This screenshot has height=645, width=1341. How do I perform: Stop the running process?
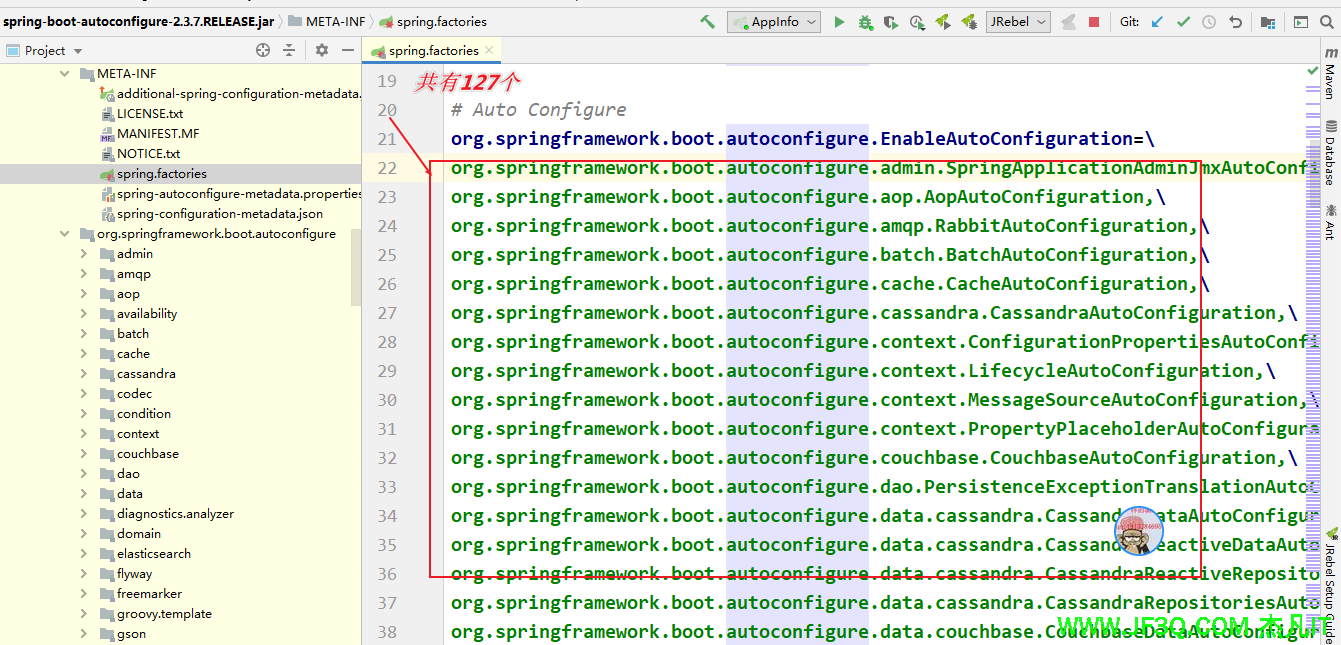tap(1094, 21)
